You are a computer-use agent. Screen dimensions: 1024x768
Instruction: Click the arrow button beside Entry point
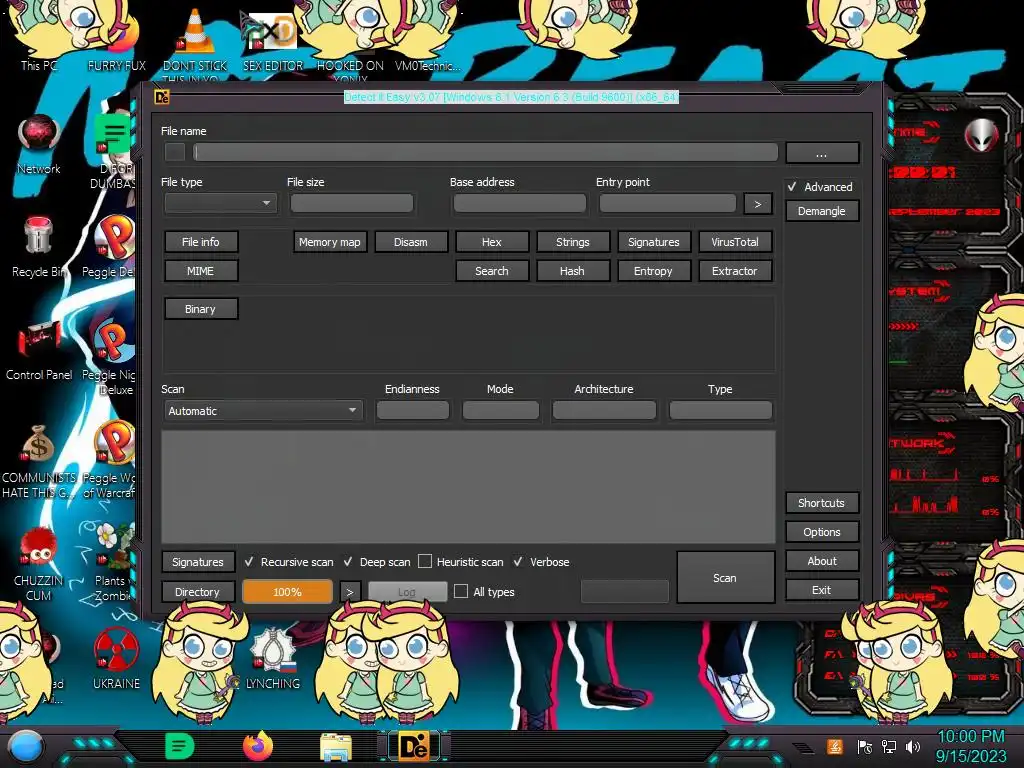pos(758,204)
